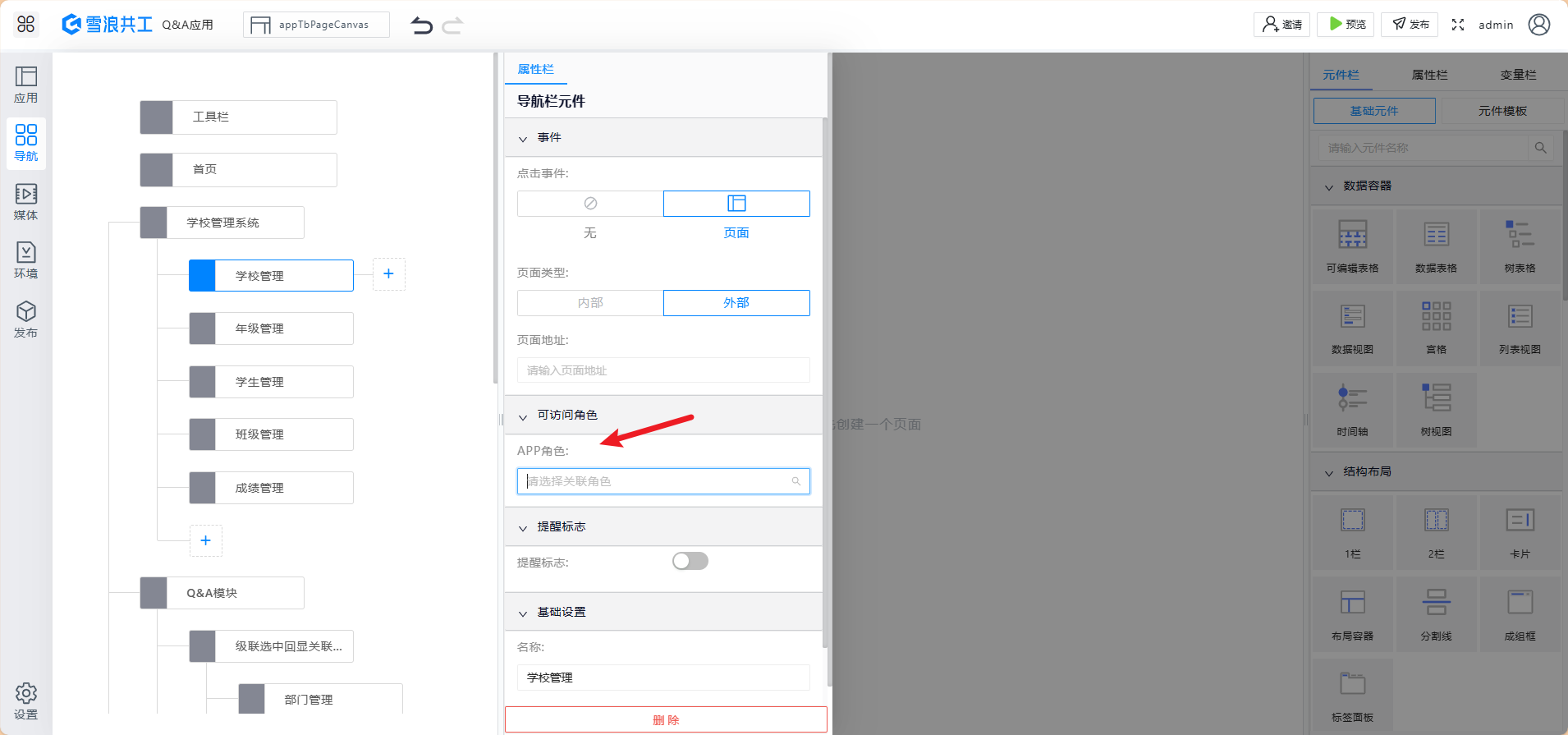Open the 媒体 media sidebar icon
The image size is (1568, 735).
(x=26, y=202)
